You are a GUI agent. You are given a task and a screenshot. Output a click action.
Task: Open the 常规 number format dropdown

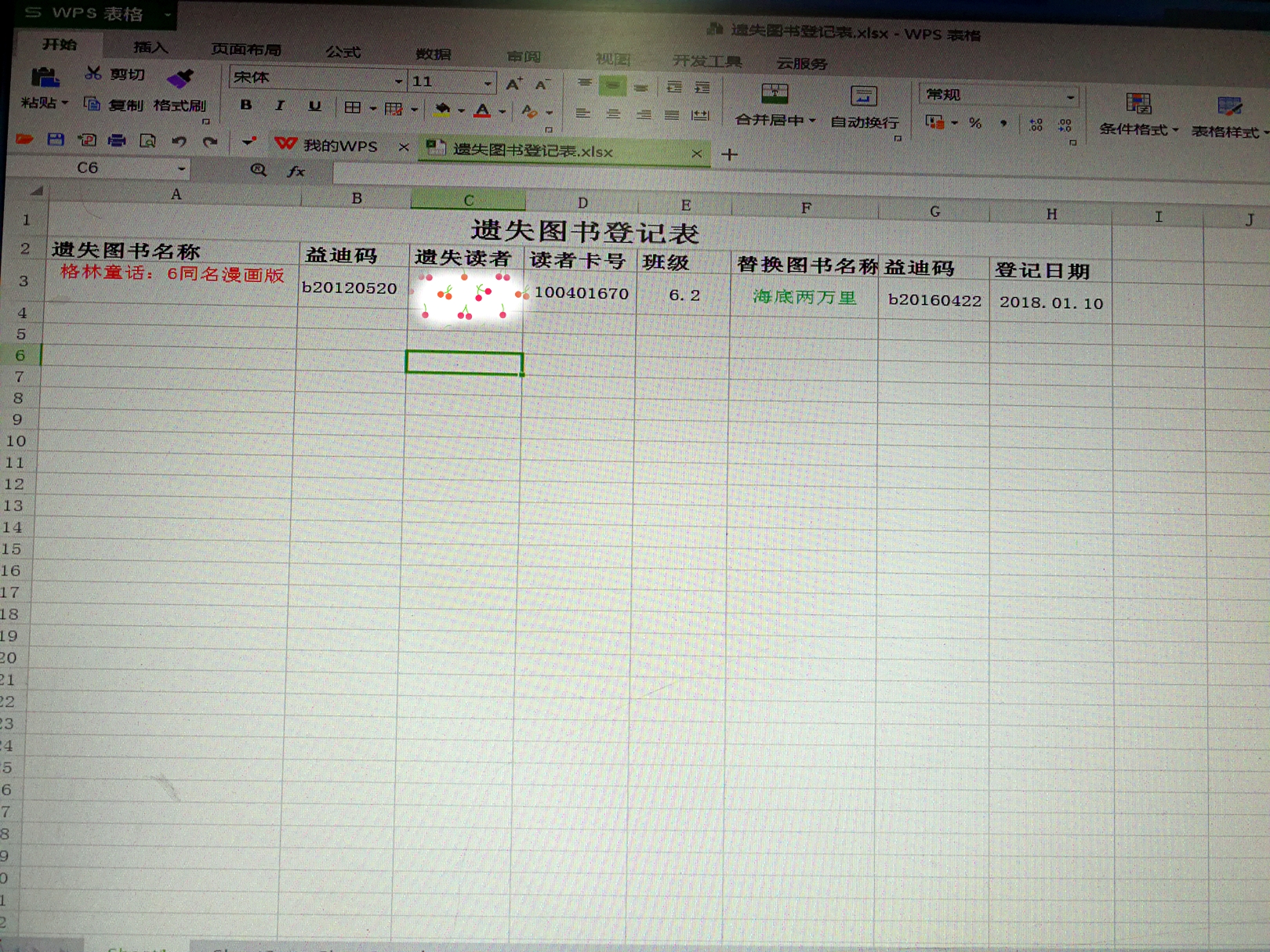click(1069, 97)
